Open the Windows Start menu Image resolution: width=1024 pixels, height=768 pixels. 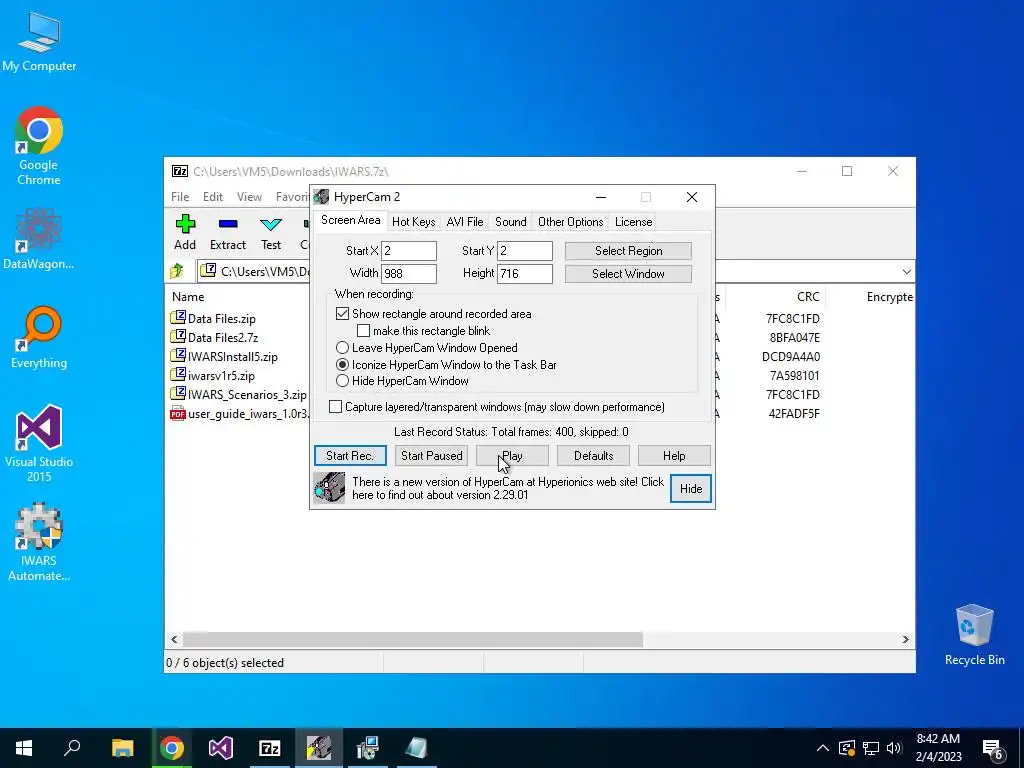tap(24, 748)
